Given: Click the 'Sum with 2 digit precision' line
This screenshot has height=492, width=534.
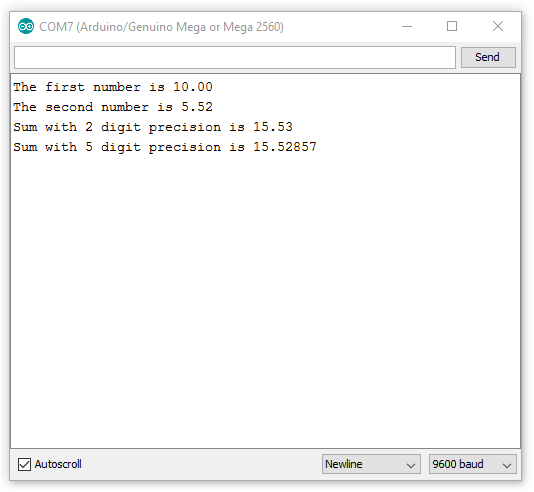Looking at the screenshot, I should 153,127.
